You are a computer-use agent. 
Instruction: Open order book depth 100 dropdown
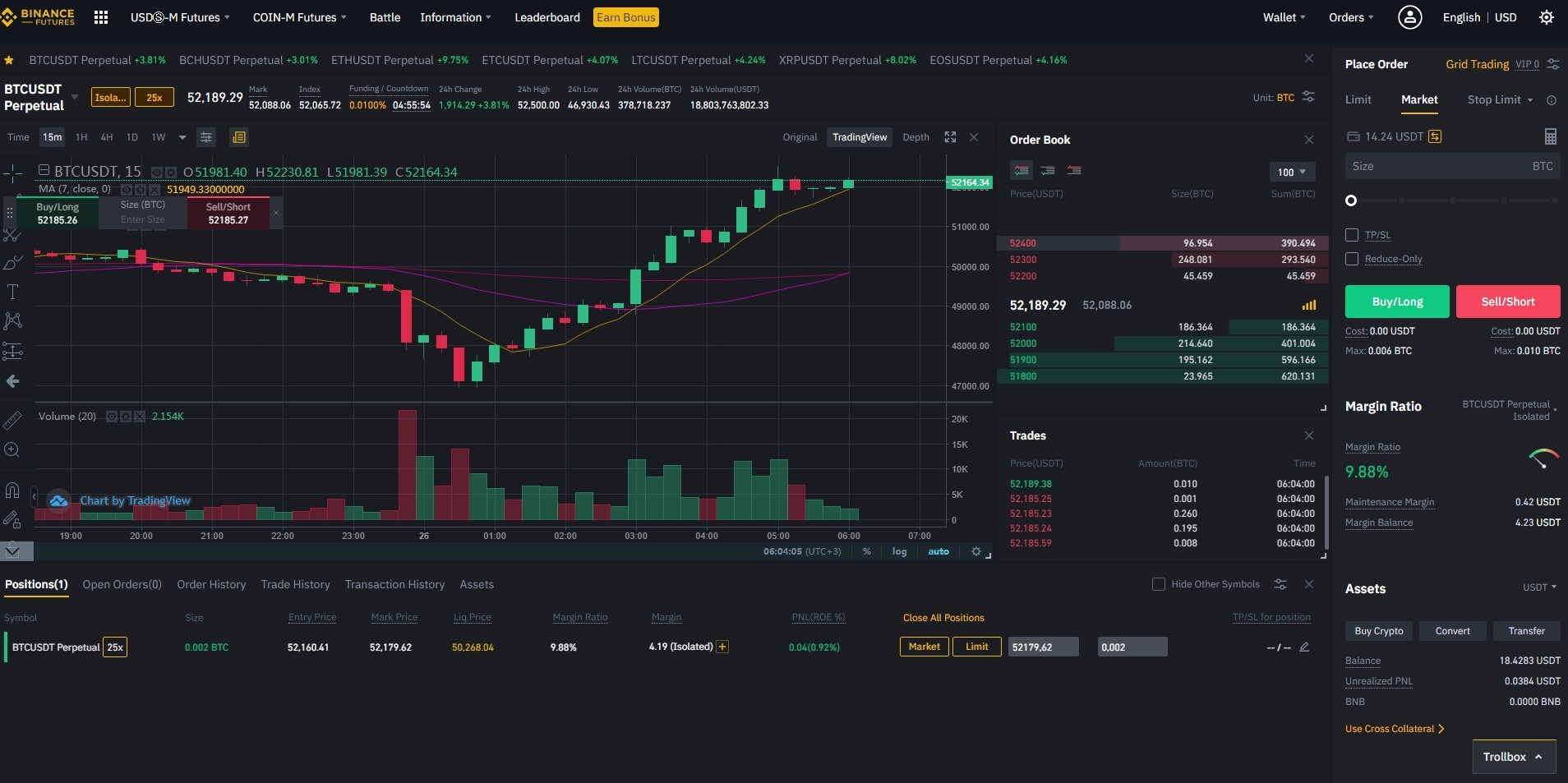coord(1292,172)
